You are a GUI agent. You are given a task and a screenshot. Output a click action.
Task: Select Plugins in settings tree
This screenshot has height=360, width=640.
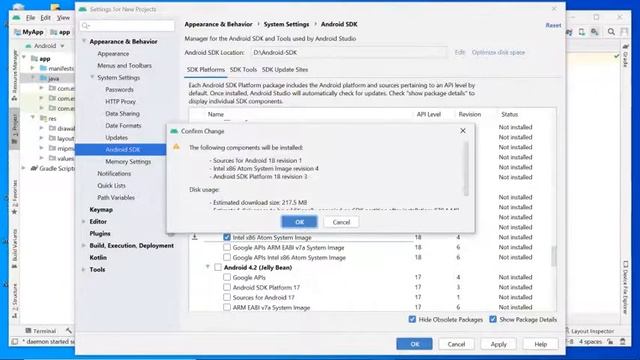pos(100,233)
